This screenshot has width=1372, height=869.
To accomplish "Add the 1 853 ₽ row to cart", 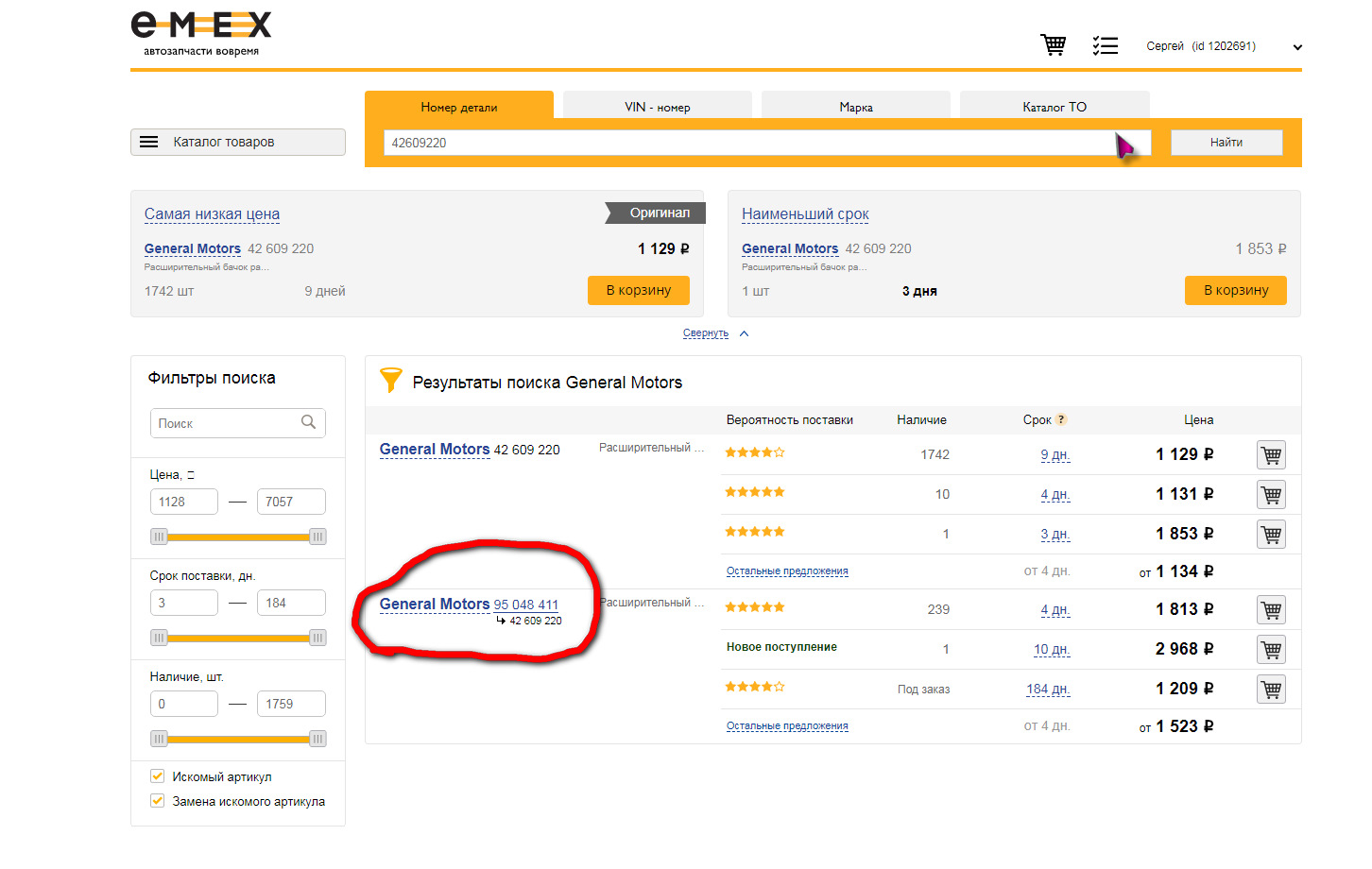I will [x=1272, y=535].
